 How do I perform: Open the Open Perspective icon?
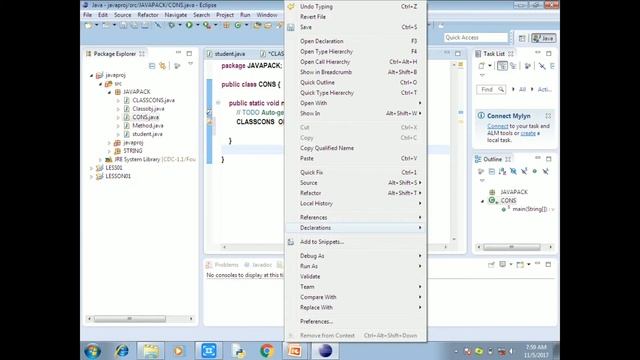[x=522, y=38]
